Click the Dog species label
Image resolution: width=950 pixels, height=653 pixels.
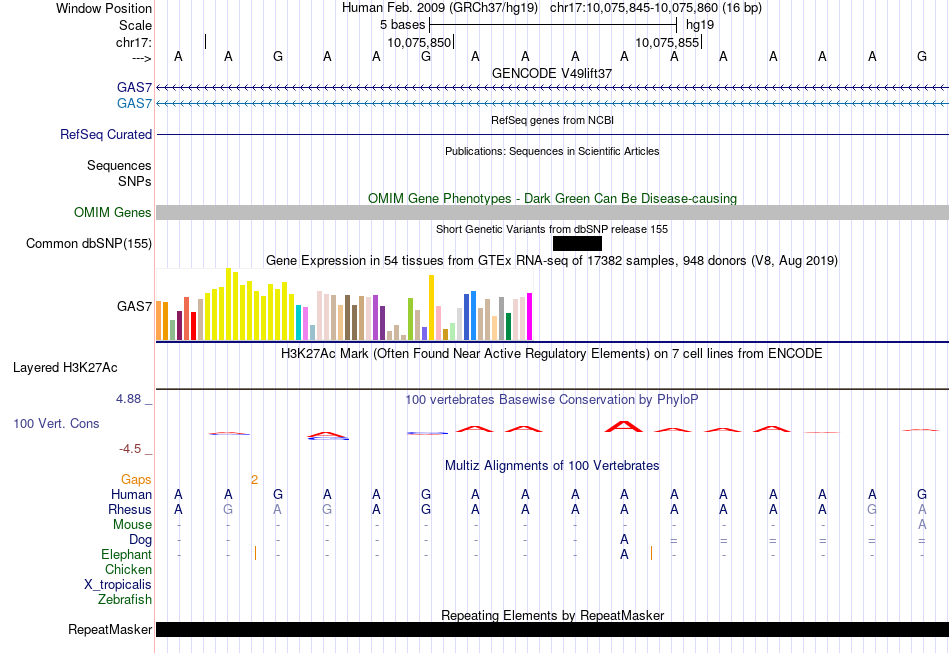tap(141, 540)
